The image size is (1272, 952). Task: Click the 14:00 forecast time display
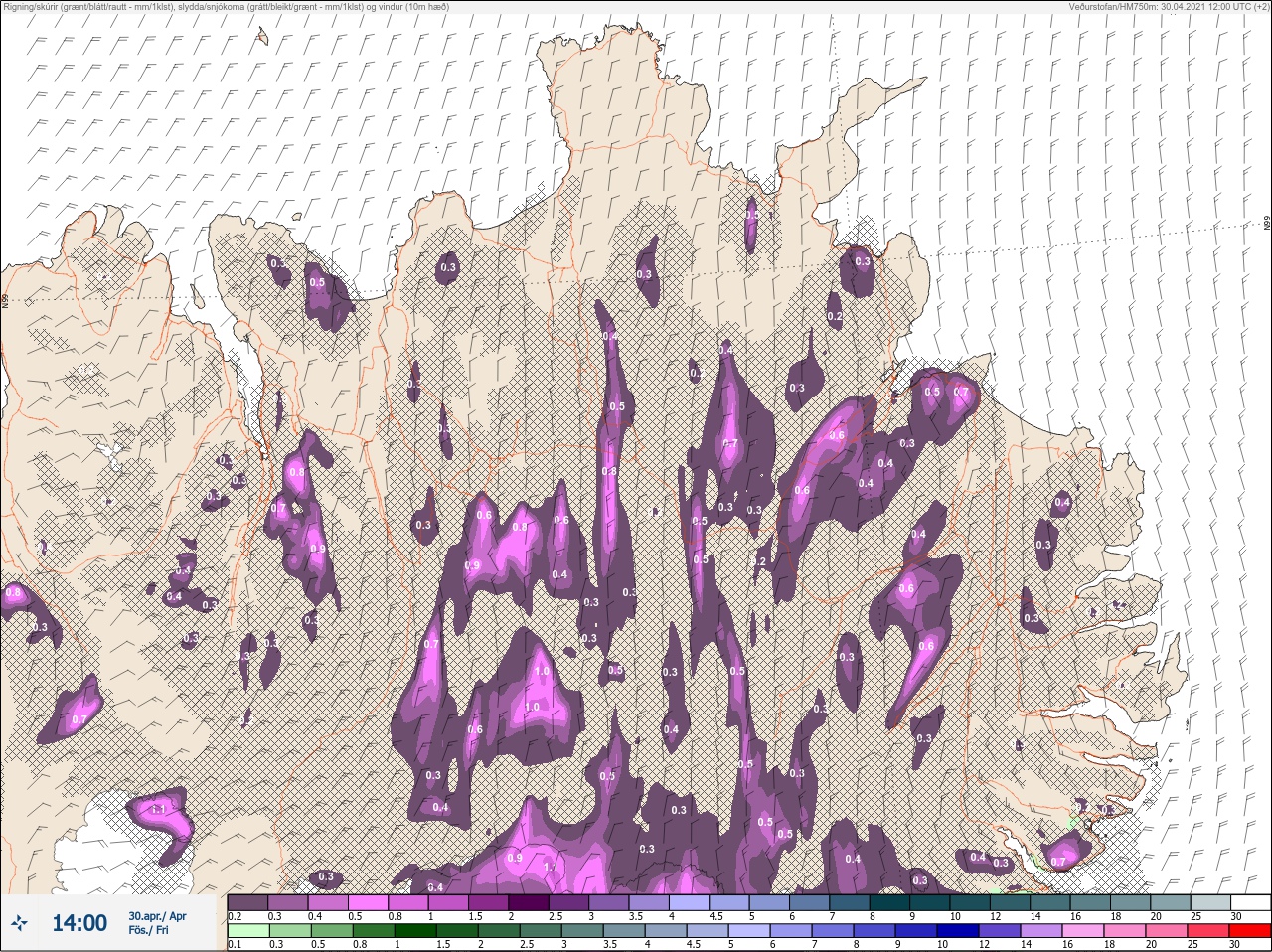click(79, 923)
